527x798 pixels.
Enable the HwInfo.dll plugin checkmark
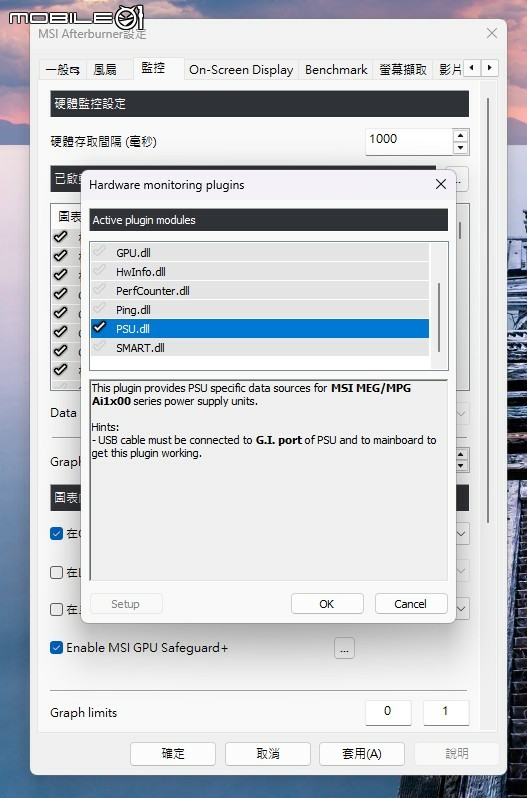[100, 270]
